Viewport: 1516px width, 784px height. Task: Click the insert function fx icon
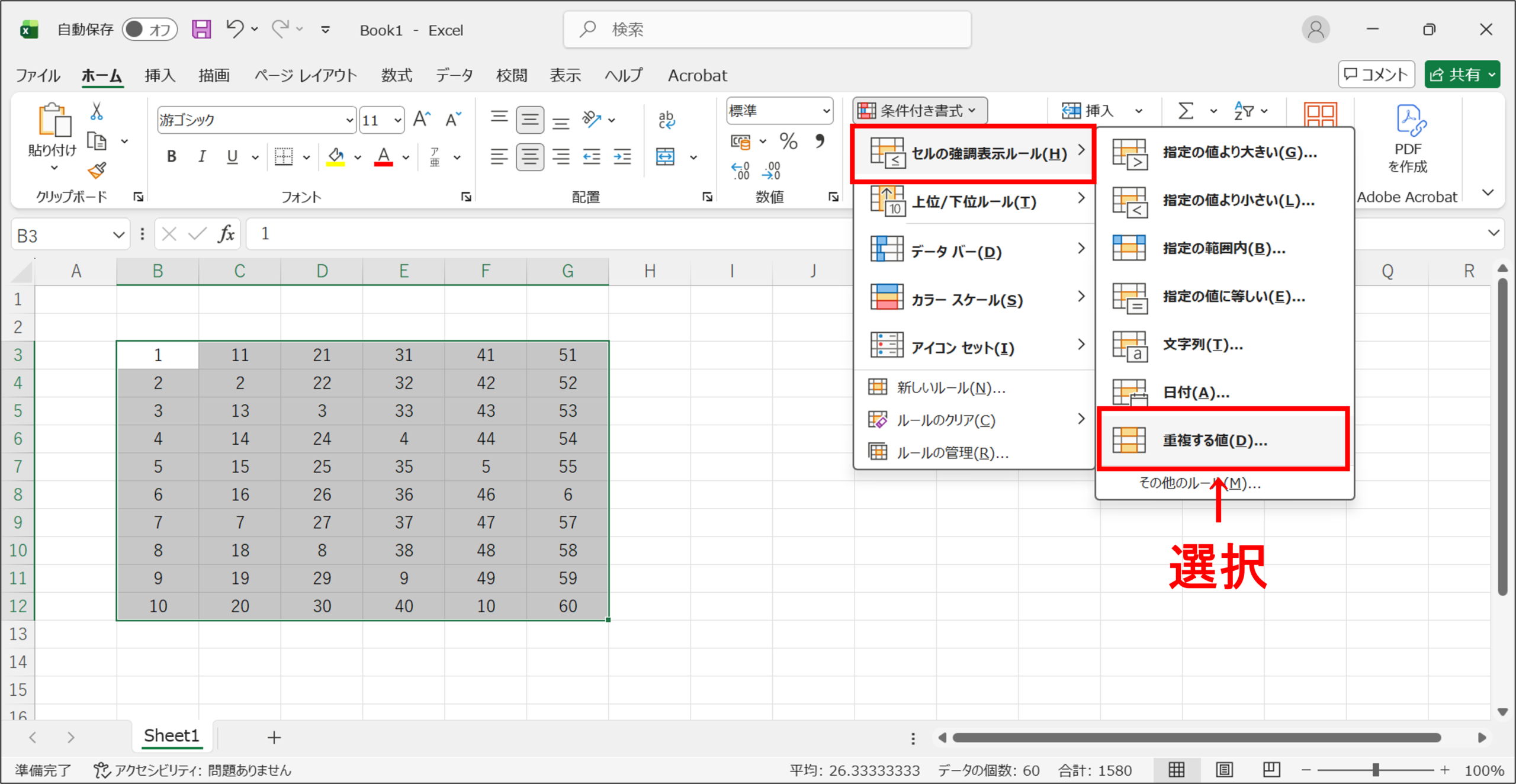(x=226, y=234)
